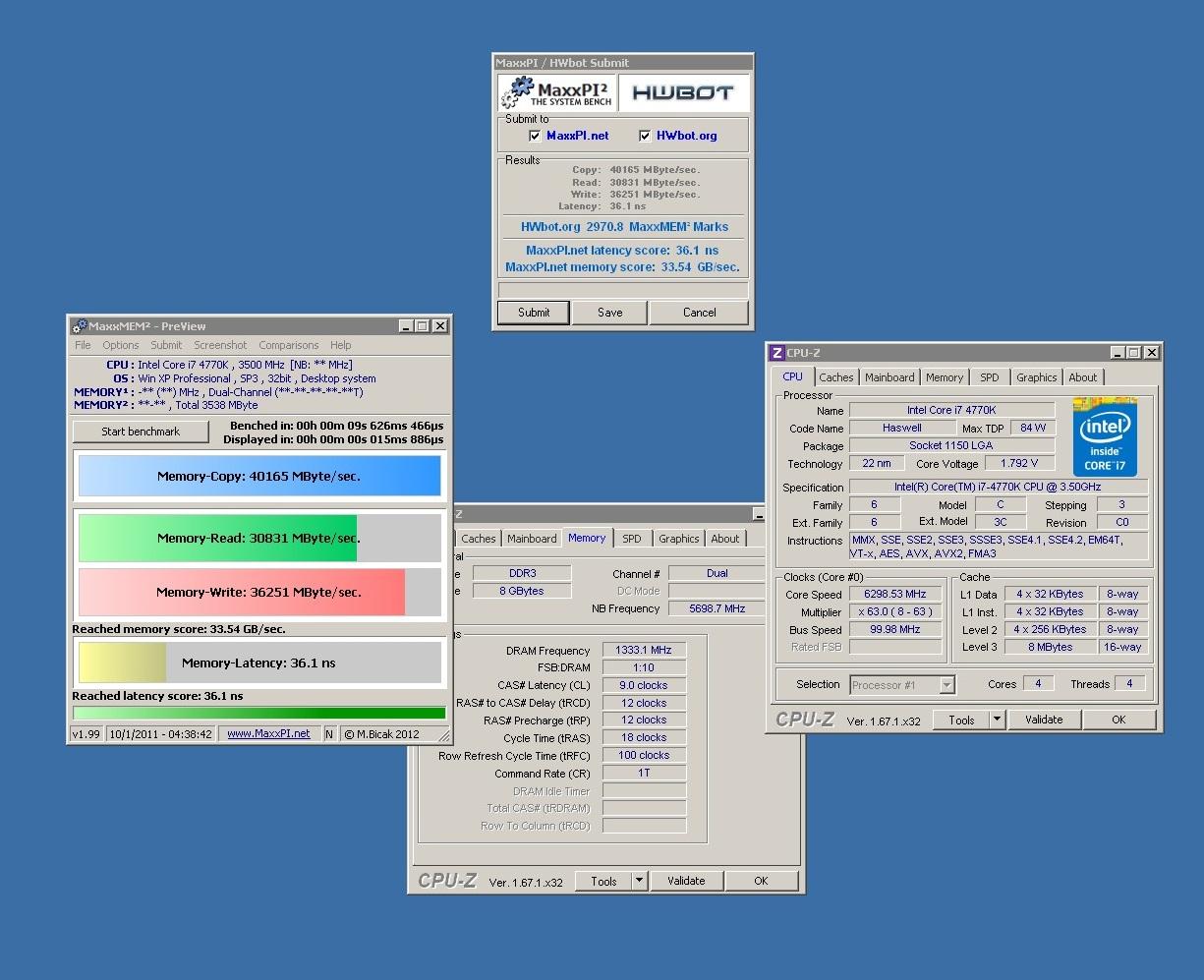The height and width of the screenshot is (980, 1204).
Task: Click Cancel in the HWbot Submit dialog
Action: 700,313
